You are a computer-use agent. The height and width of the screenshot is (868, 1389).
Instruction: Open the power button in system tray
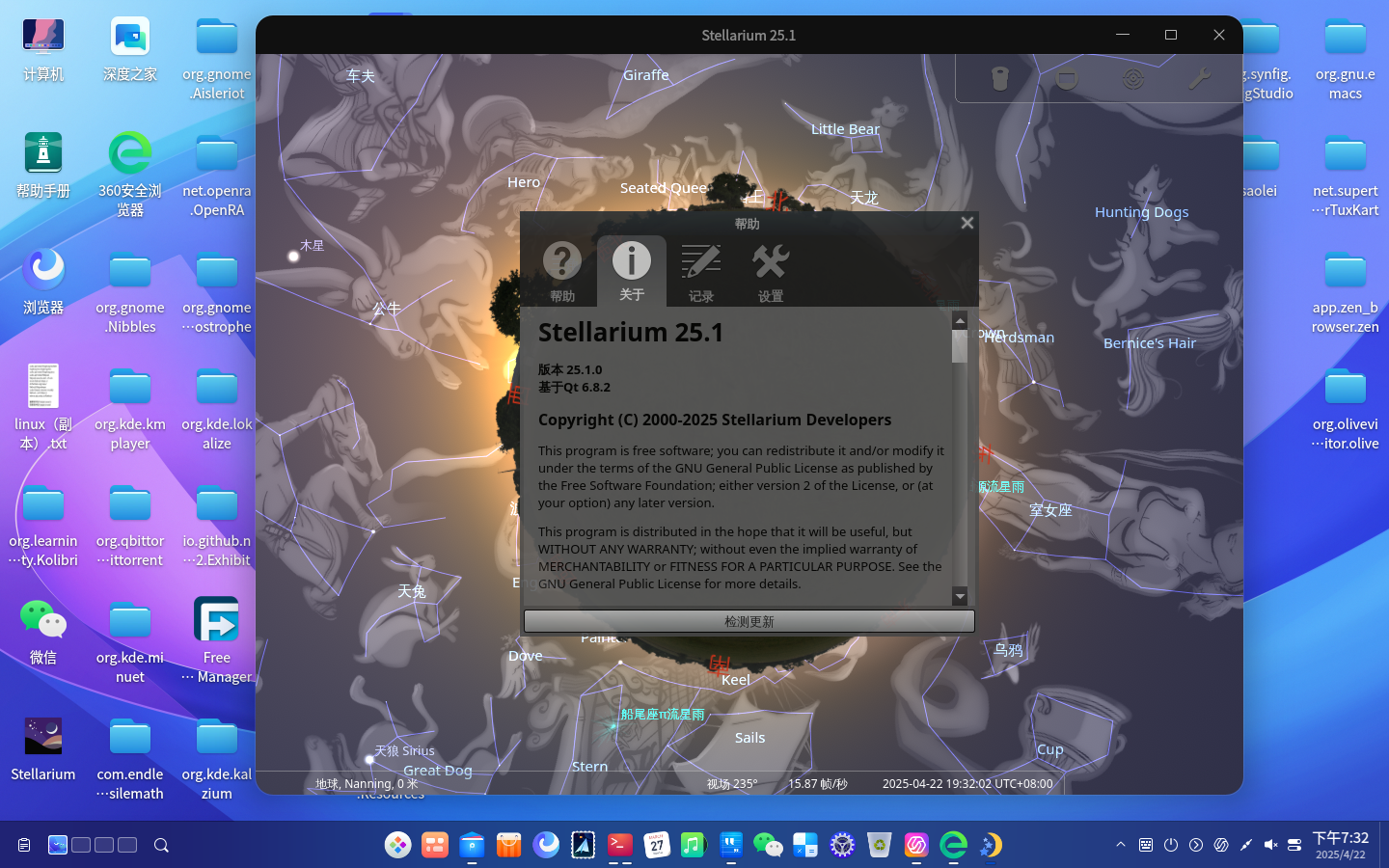click(x=1171, y=845)
